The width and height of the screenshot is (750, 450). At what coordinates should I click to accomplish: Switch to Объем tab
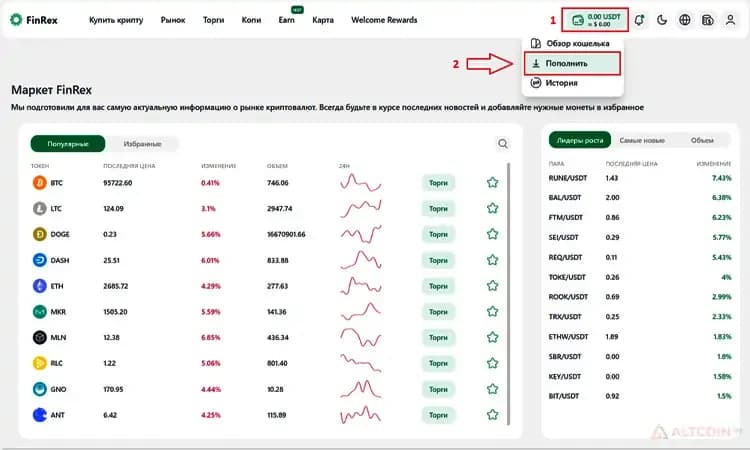pos(702,140)
